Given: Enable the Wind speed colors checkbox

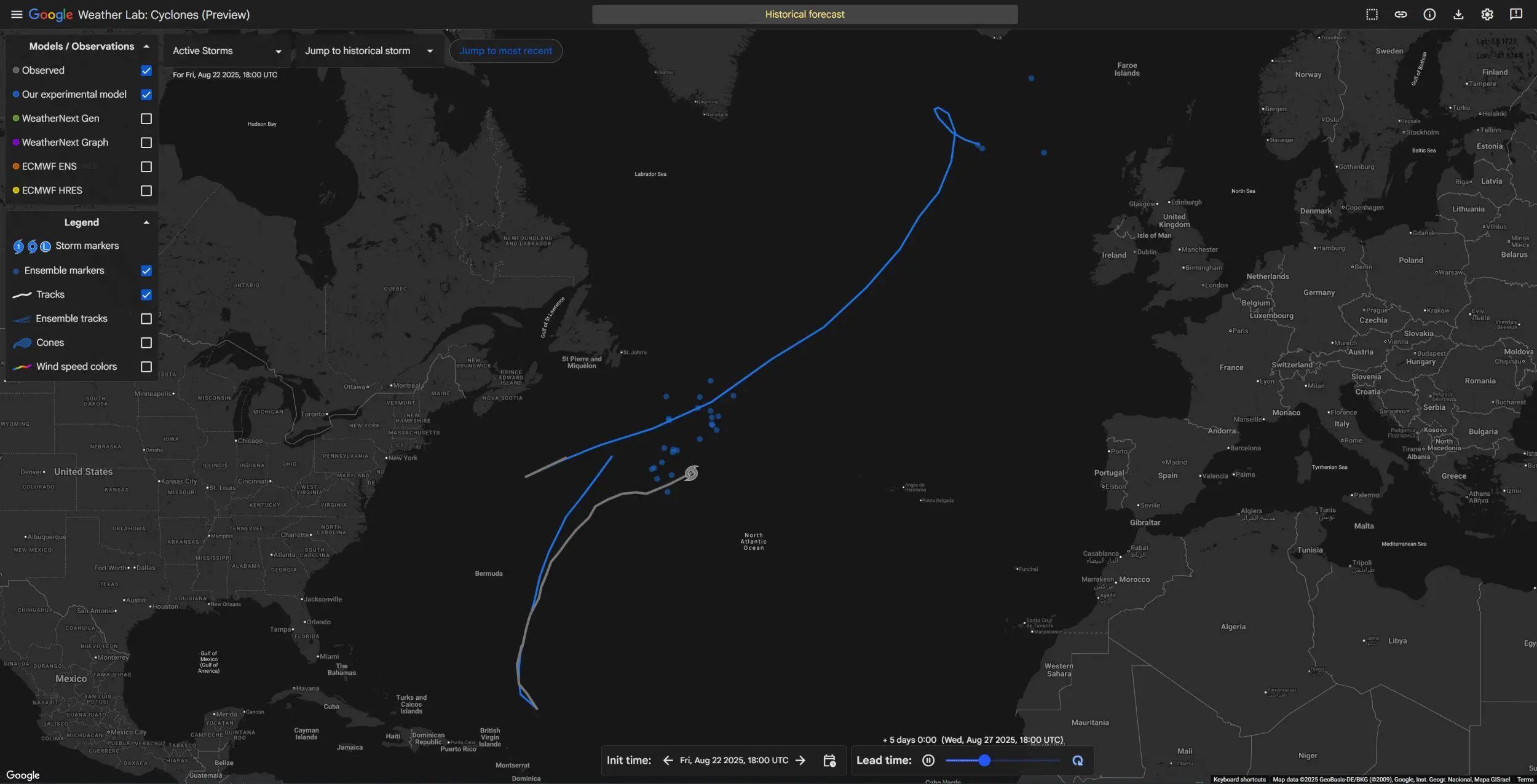Looking at the screenshot, I should tap(146, 367).
